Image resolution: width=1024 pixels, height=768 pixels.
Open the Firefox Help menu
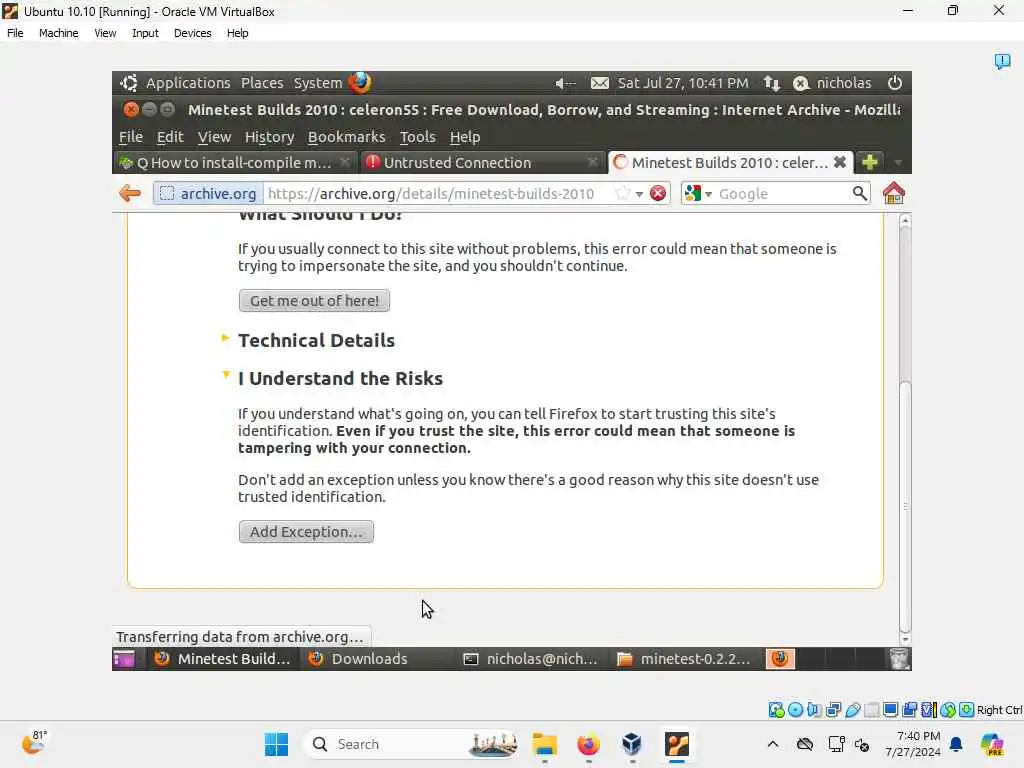coord(465,137)
